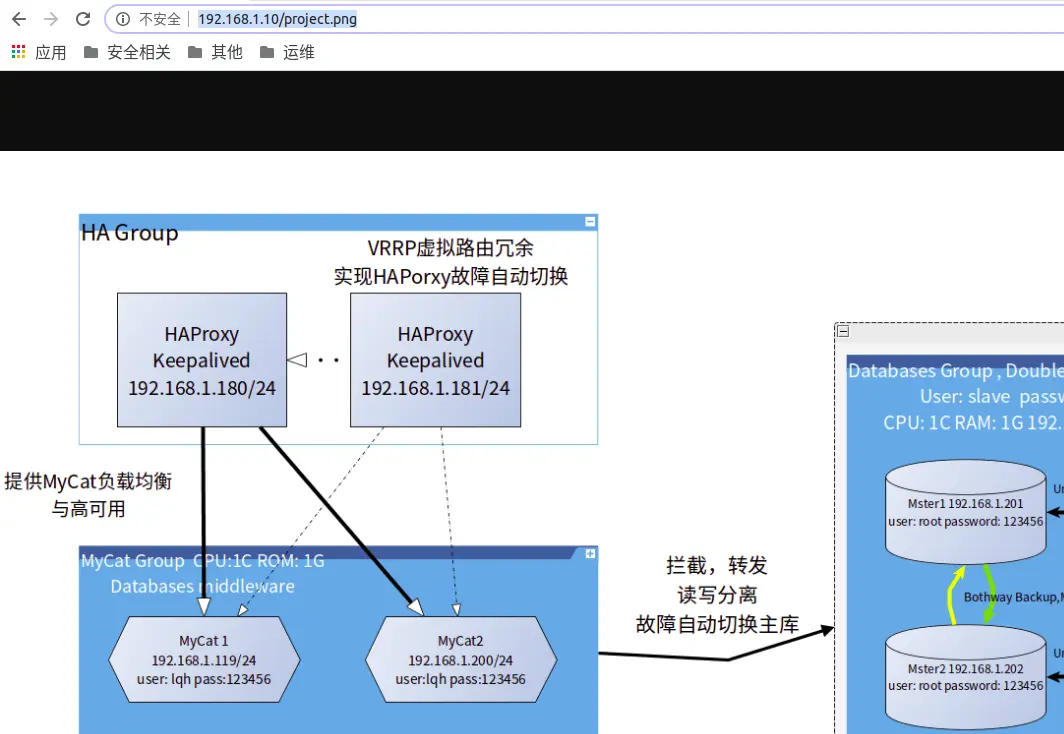Collapse the HA Group box minus icon
Viewport: 1064px width, 734px height.
590,222
